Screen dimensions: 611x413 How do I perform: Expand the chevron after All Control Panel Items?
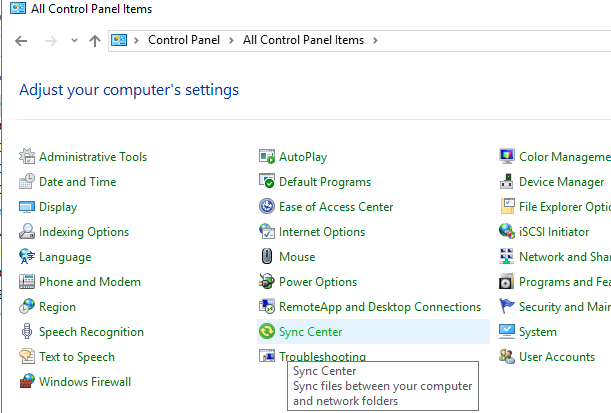tap(375, 40)
